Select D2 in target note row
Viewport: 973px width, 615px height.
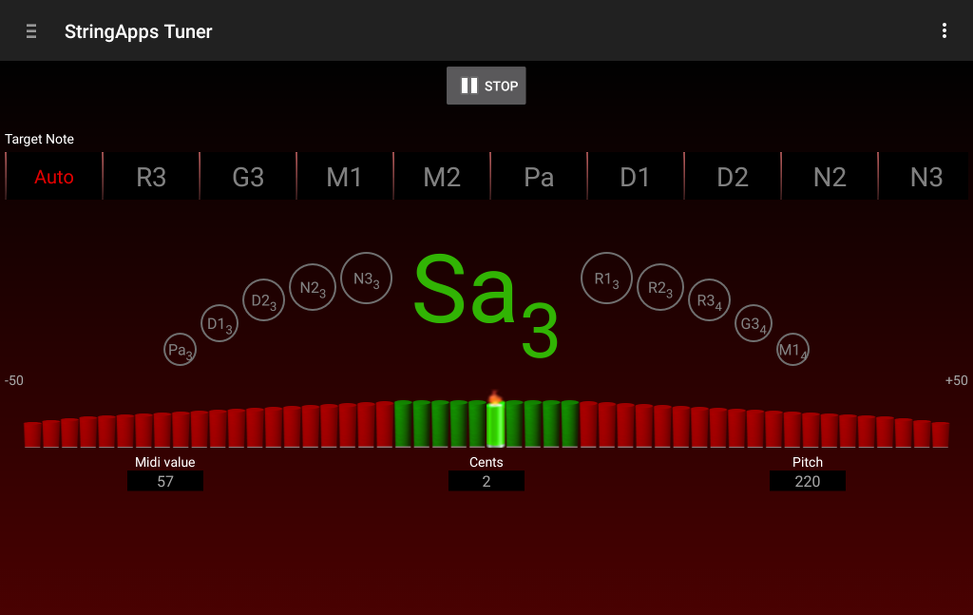point(732,177)
